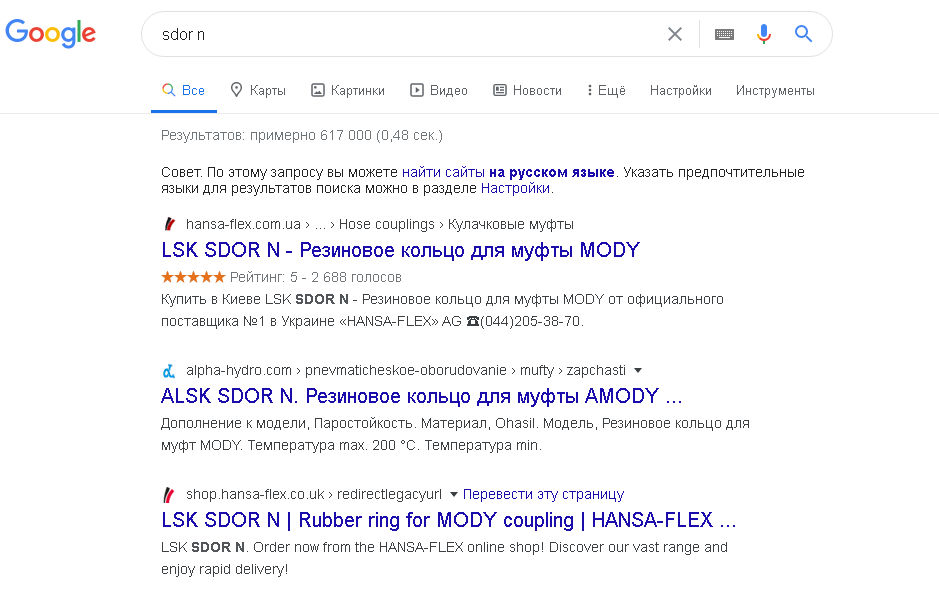The image size is (939, 591).
Task: Switch to the Карты tab
Action: coord(258,90)
